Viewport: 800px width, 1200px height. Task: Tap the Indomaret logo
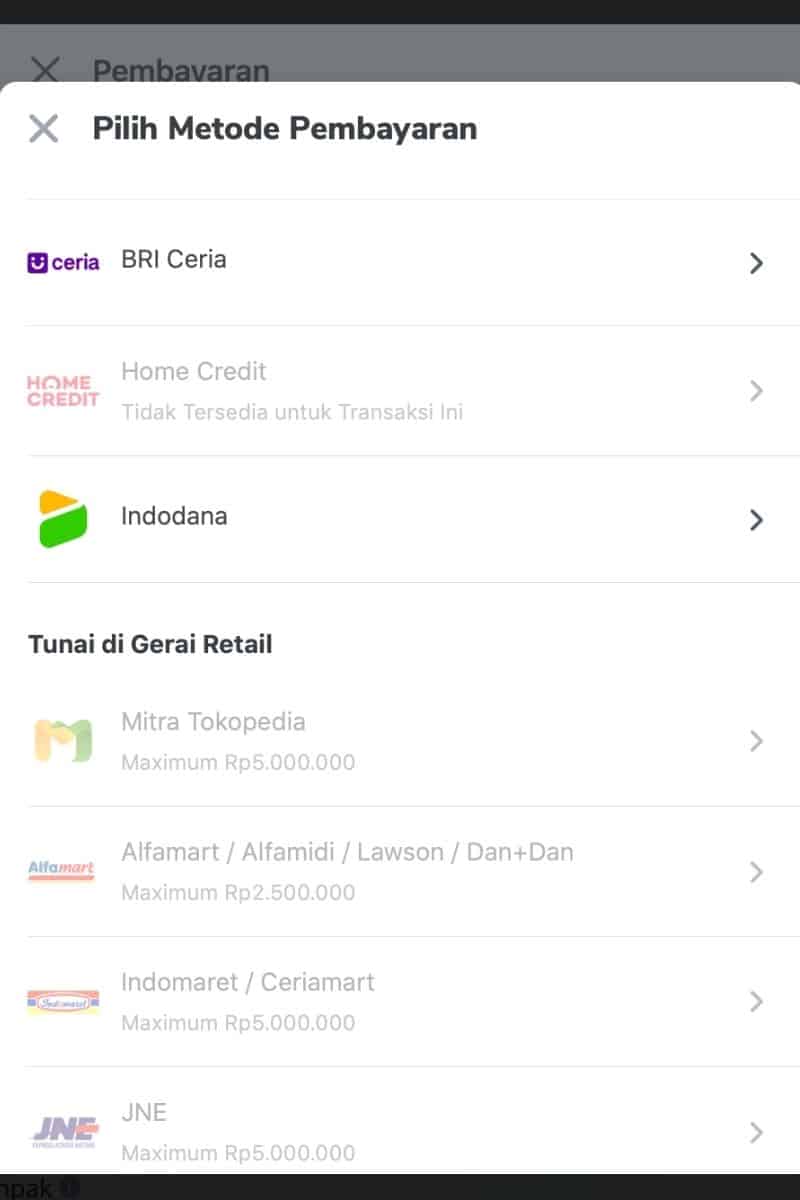63,1001
